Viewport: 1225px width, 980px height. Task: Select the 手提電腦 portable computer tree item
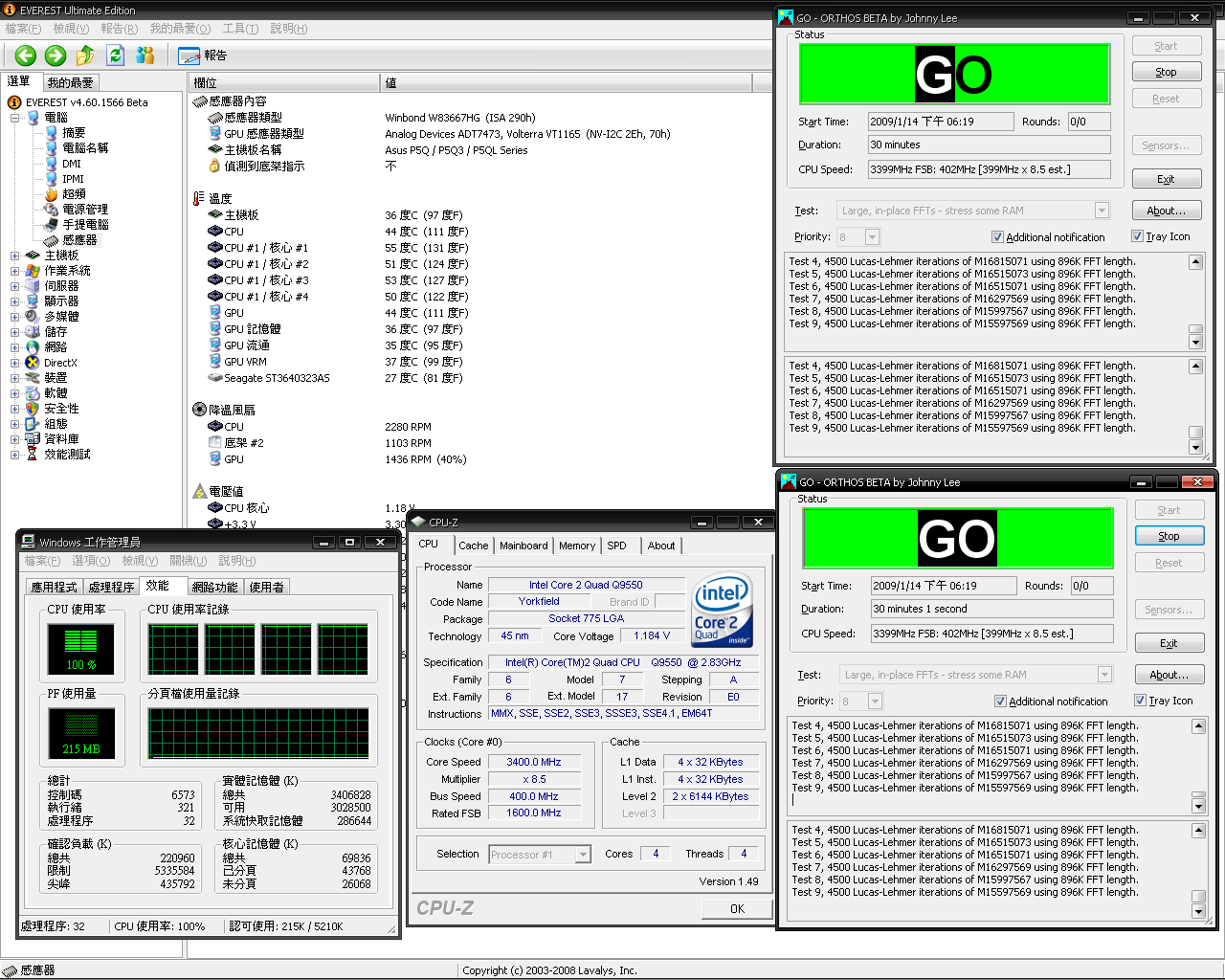85,225
